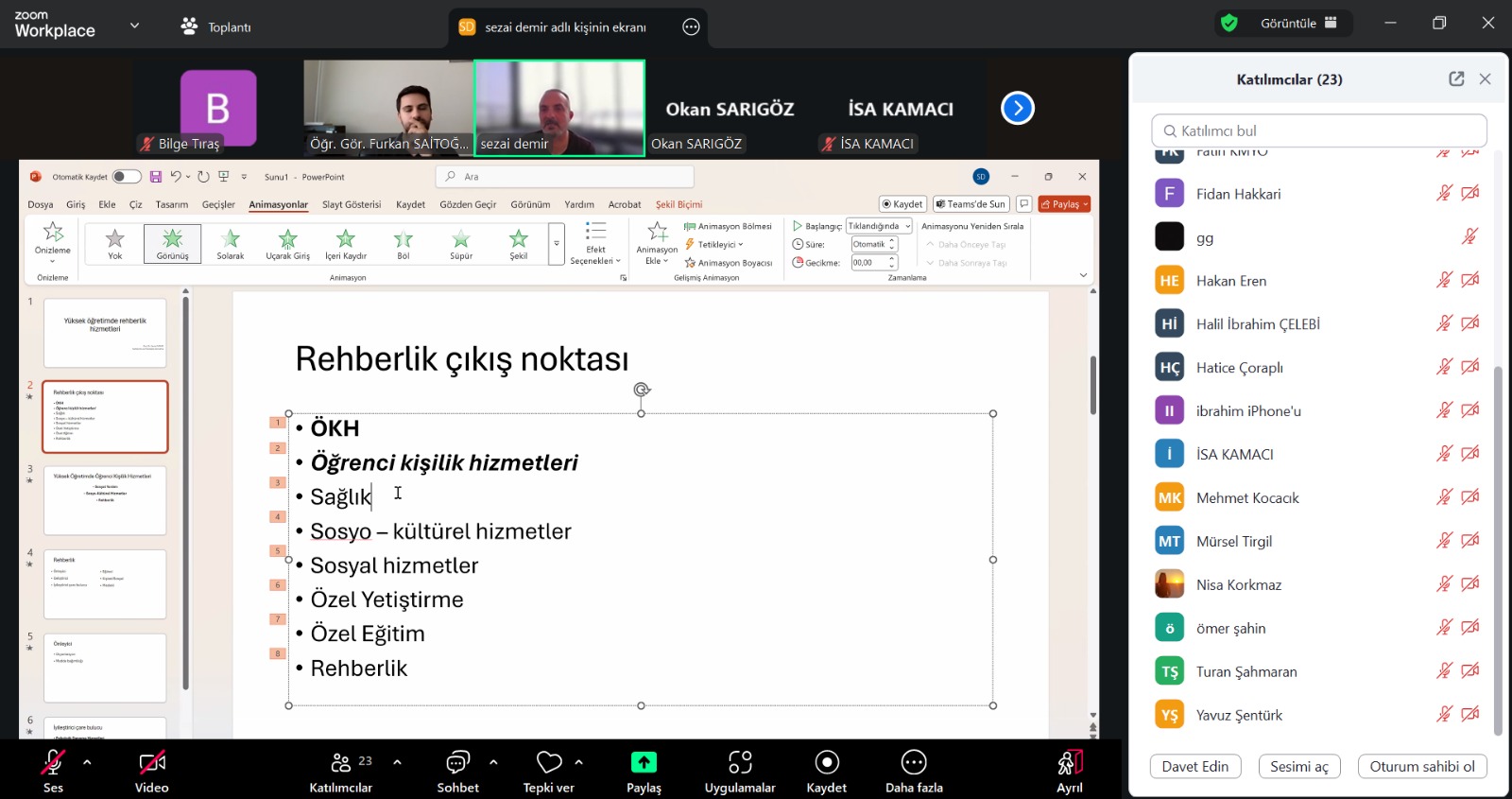Click the Katılımcı bul search field
Viewport: 1512px width, 799px height.
click(x=1319, y=130)
